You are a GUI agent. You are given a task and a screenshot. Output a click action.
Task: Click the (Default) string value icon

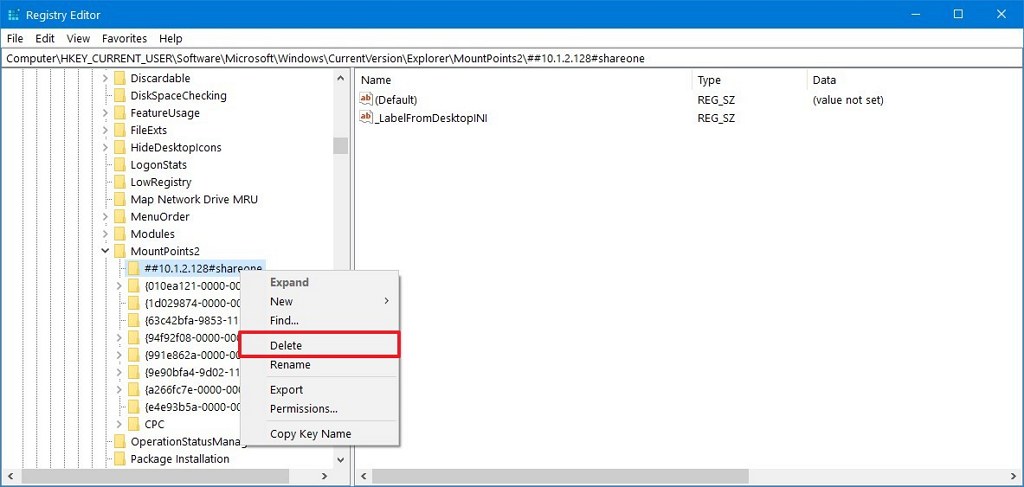pyautogui.click(x=366, y=99)
